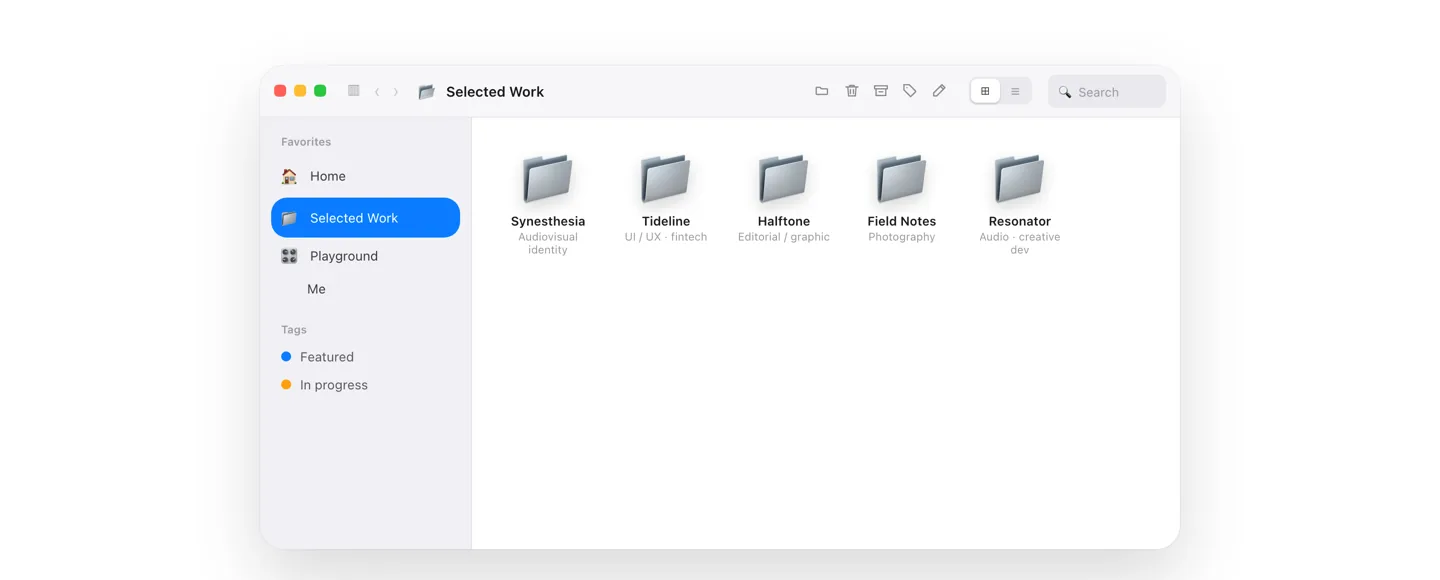This screenshot has width=1440, height=580.
Task: Toggle the sidebar with the toolbar sidebar icon
Action: (353, 91)
